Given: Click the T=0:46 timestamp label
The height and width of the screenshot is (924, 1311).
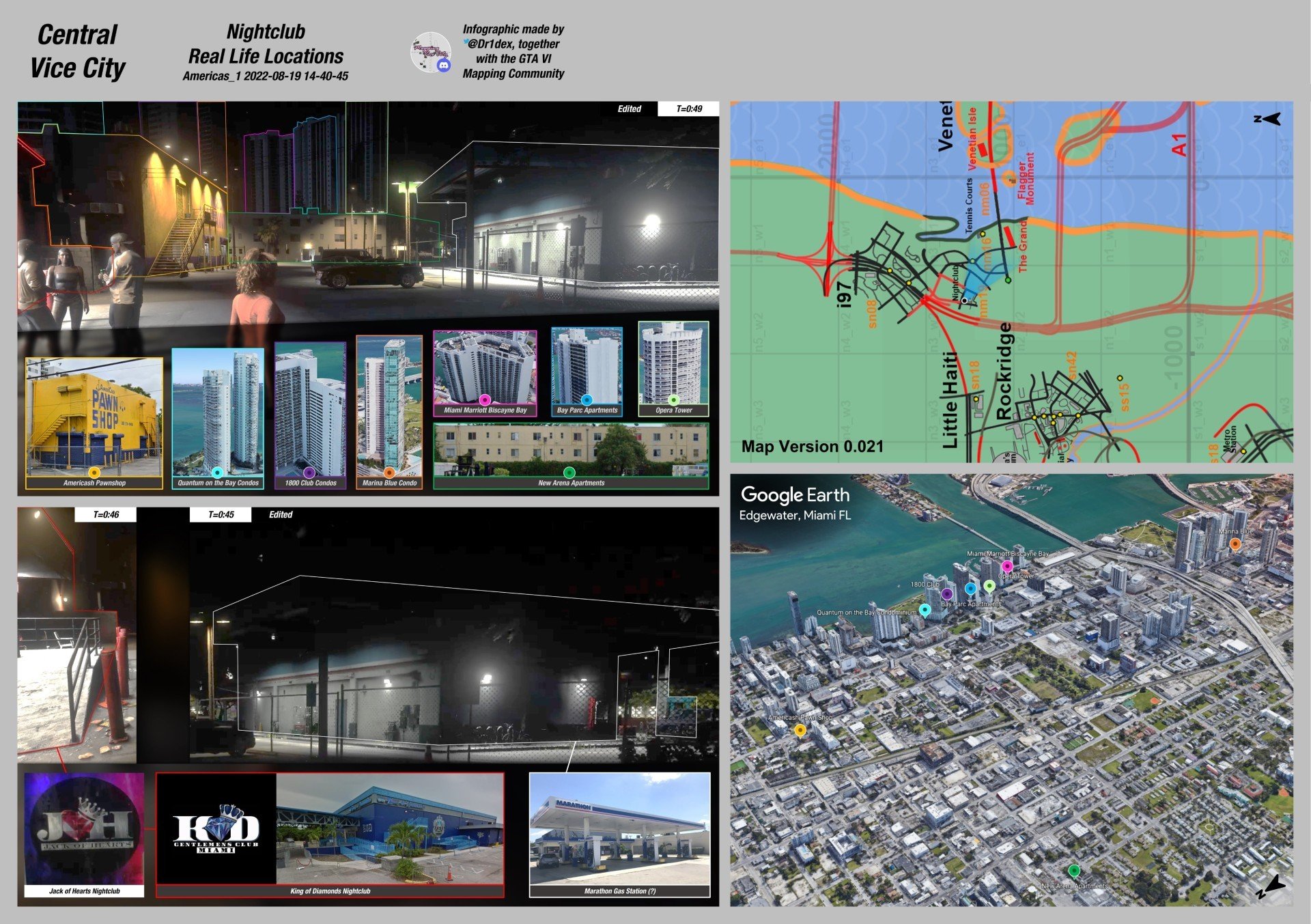Looking at the screenshot, I should point(106,515).
